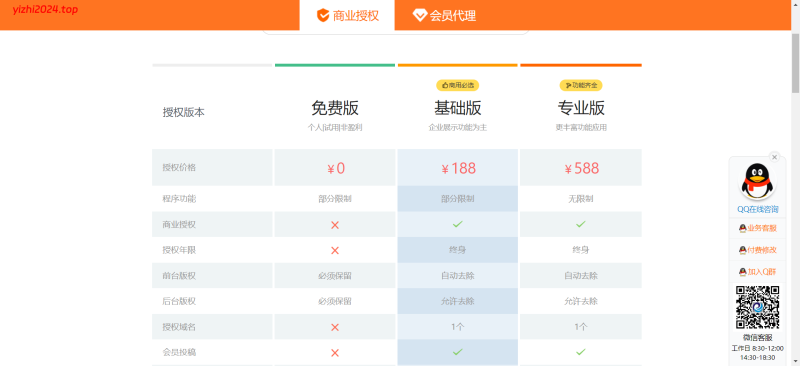
Task: Click the 程序功能 row label
Action: tap(179, 199)
